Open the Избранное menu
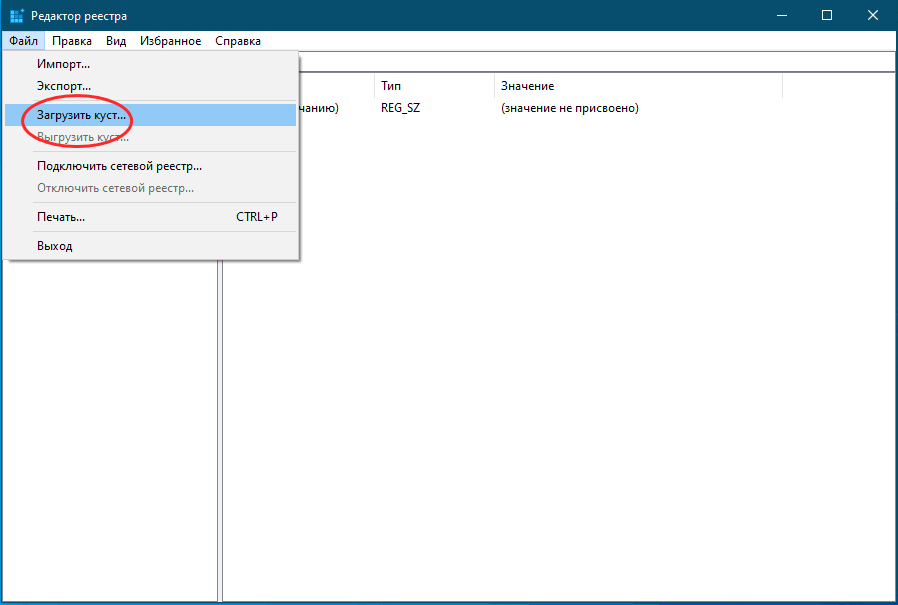898x605 pixels. (x=171, y=41)
